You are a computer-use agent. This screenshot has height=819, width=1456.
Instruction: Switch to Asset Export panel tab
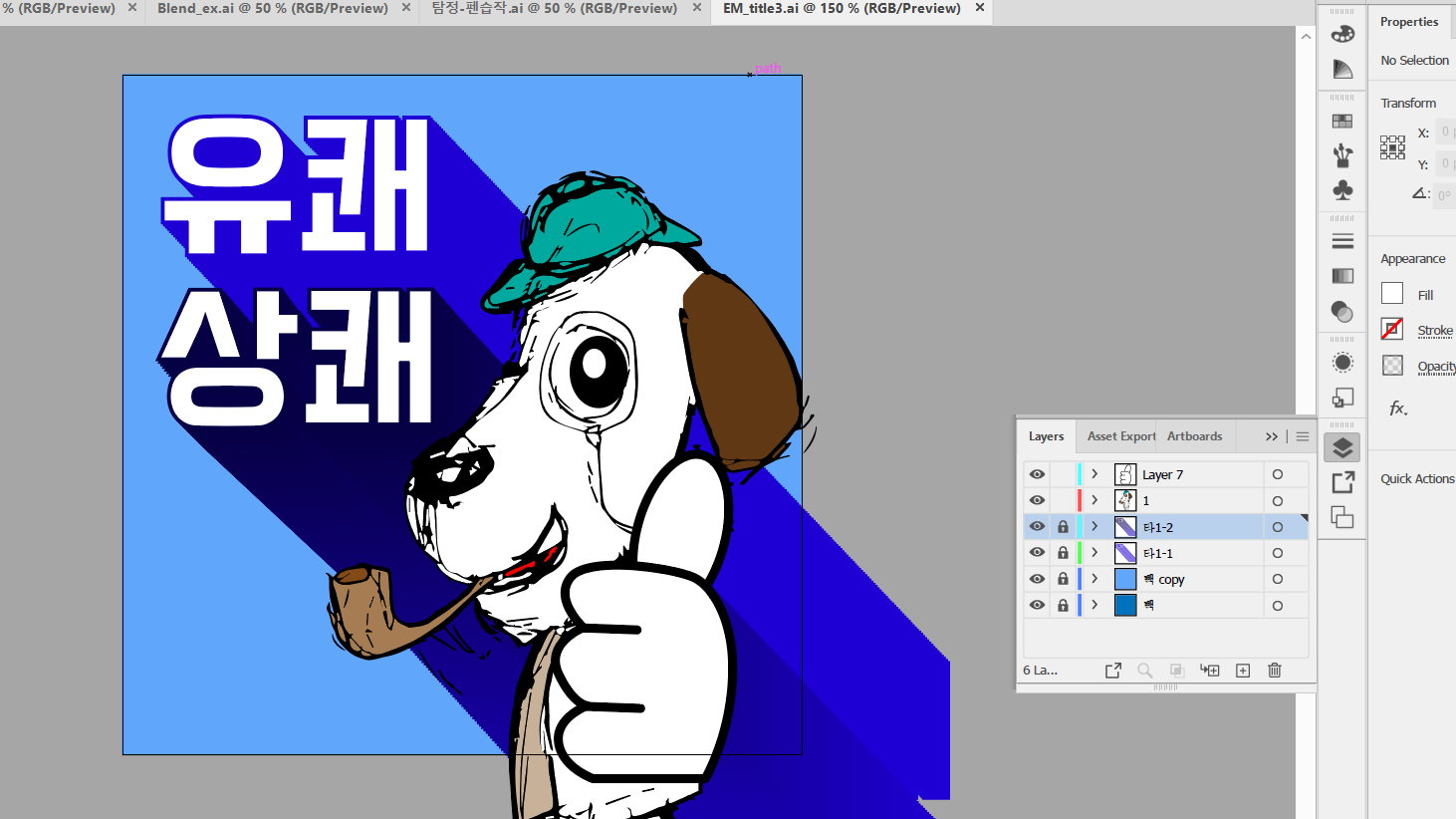(1121, 436)
